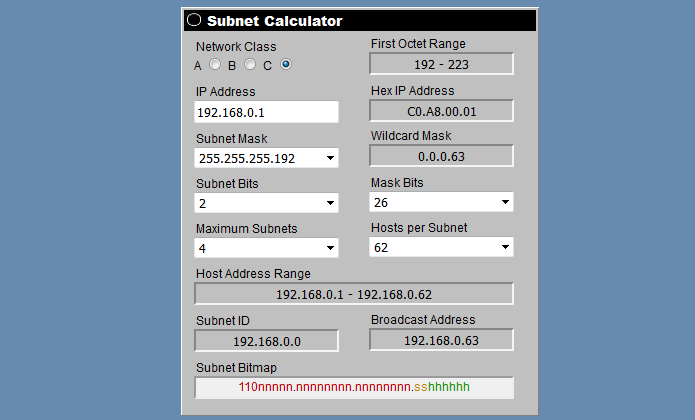Screen dimensions: 695x420
Task: Open the Maximum Subnets dropdown
Action: pyautogui.click(x=266, y=248)
